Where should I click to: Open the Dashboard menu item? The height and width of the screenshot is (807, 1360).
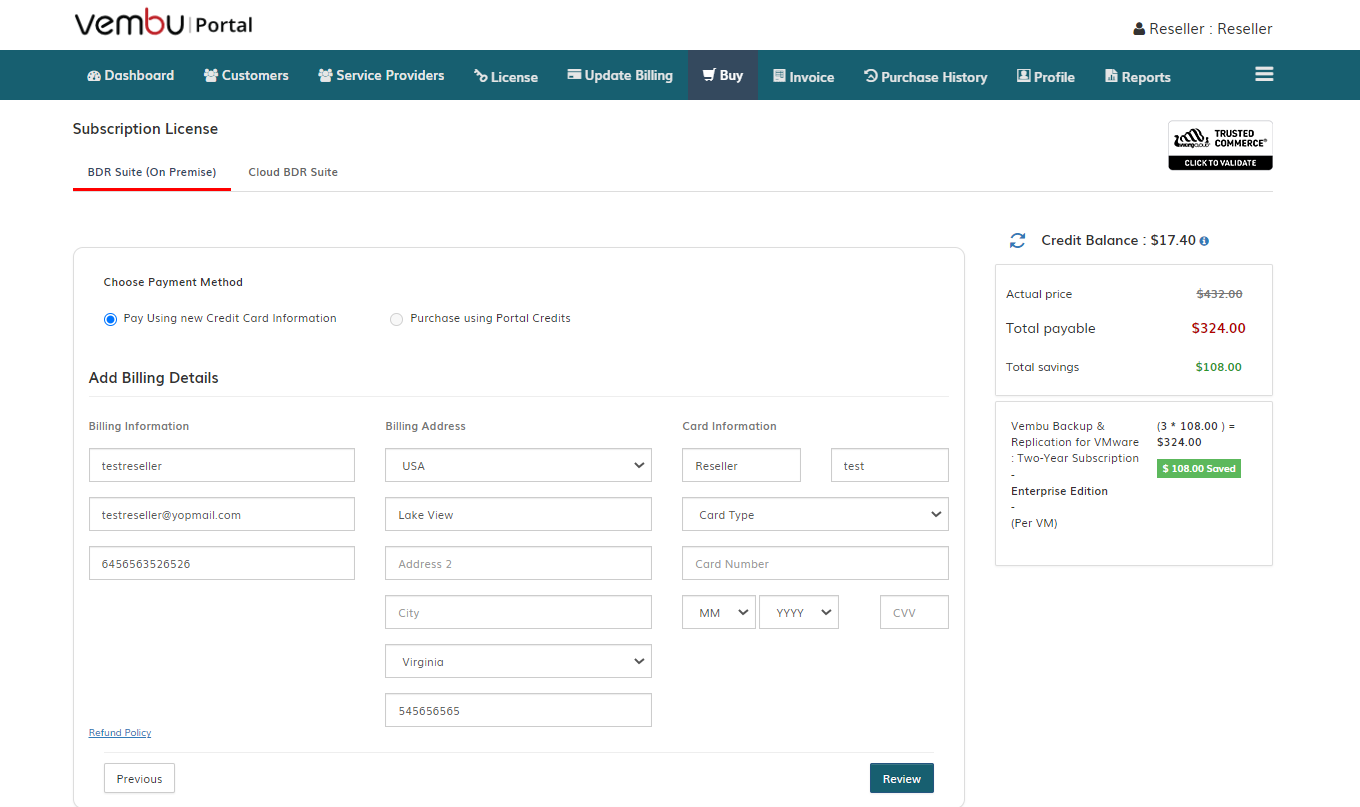(131, 75)
